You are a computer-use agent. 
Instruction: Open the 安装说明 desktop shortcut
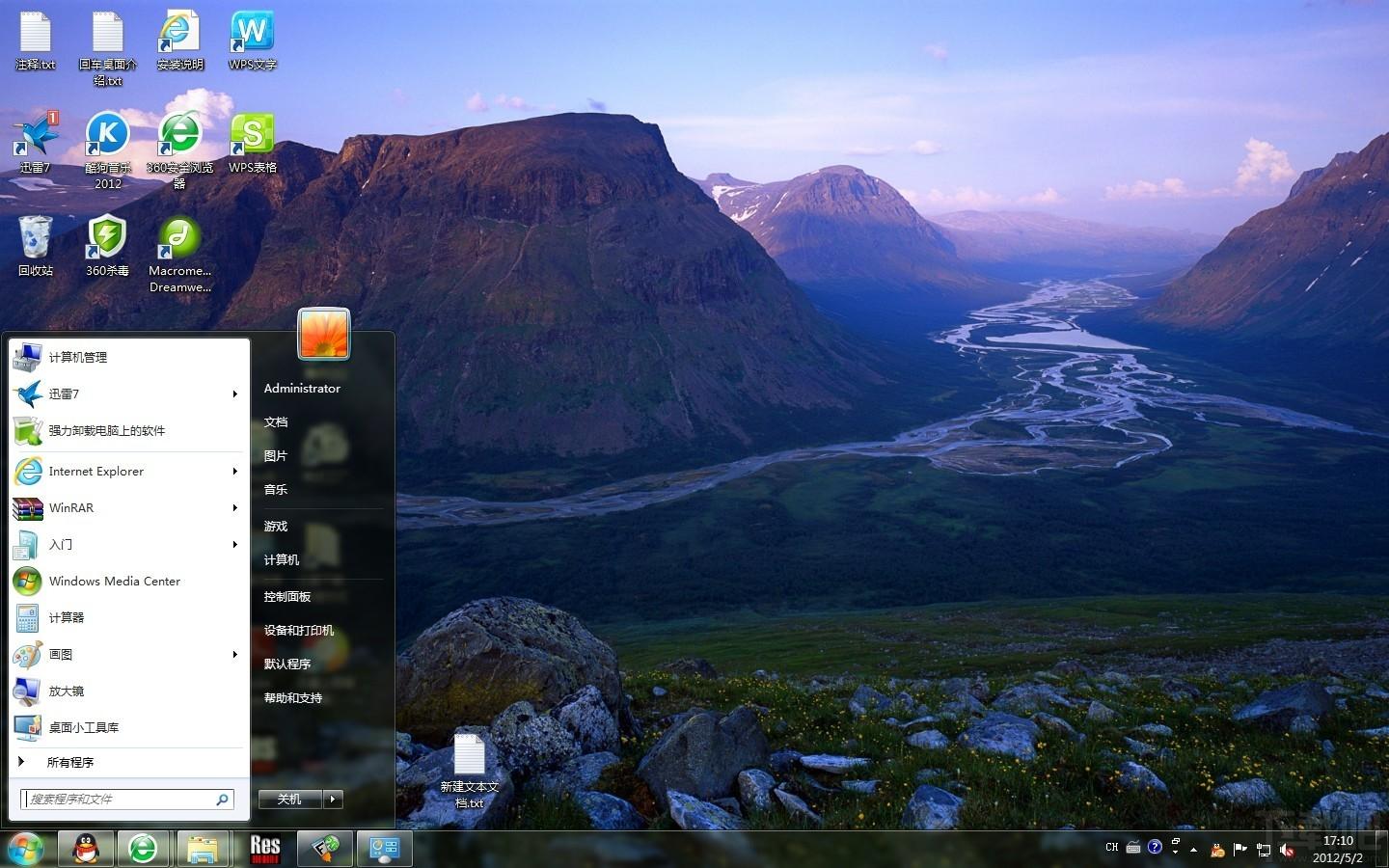click(179, 41)
